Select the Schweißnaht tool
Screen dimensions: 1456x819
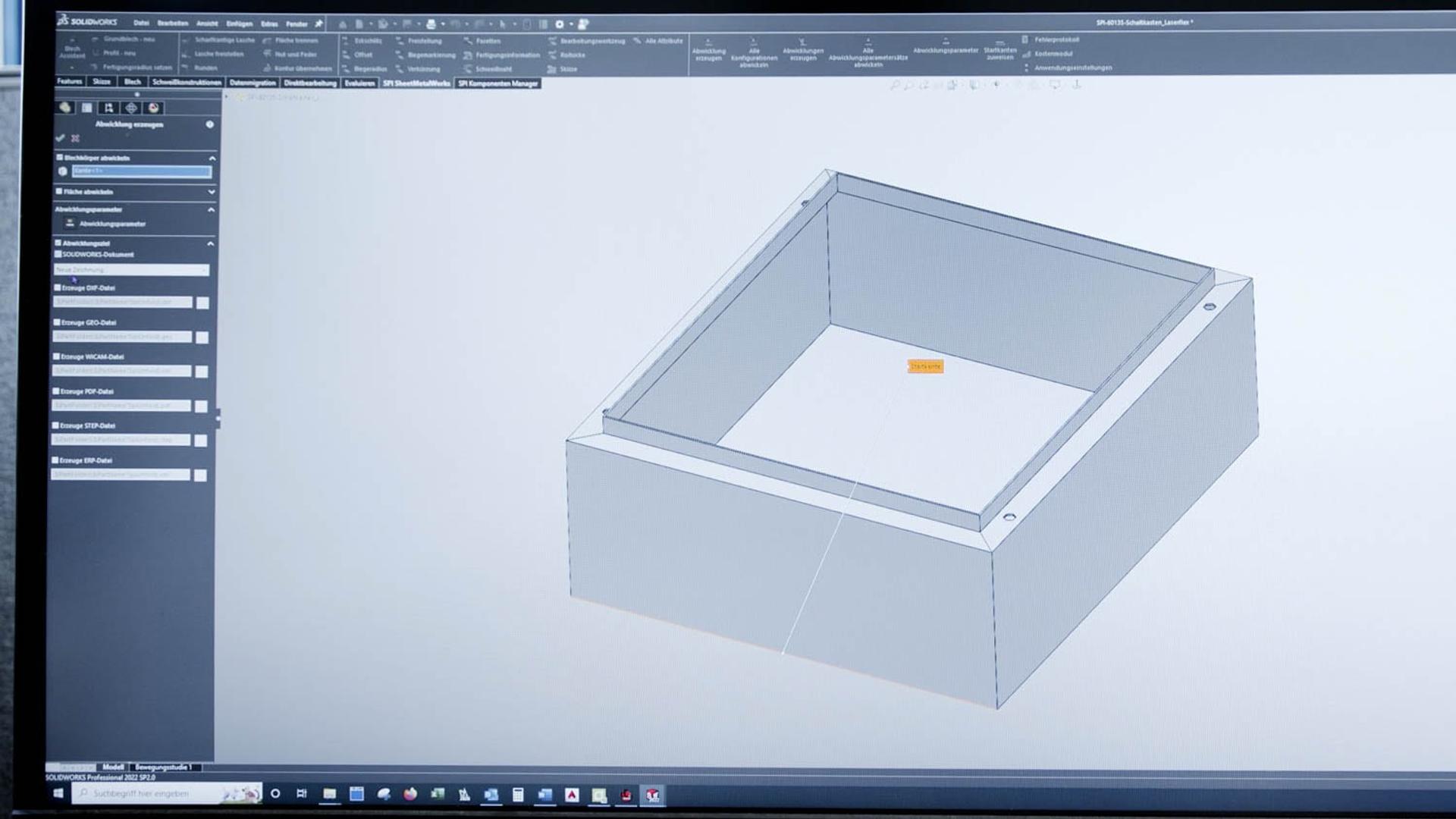488,69
